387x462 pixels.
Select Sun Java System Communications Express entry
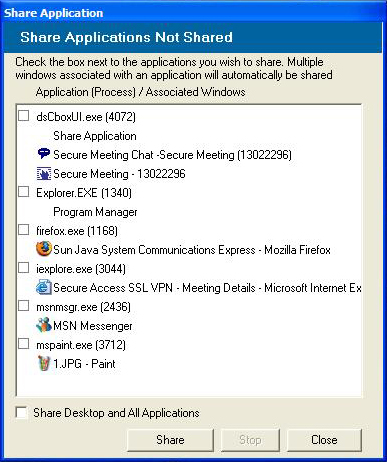tap(192, 250)
